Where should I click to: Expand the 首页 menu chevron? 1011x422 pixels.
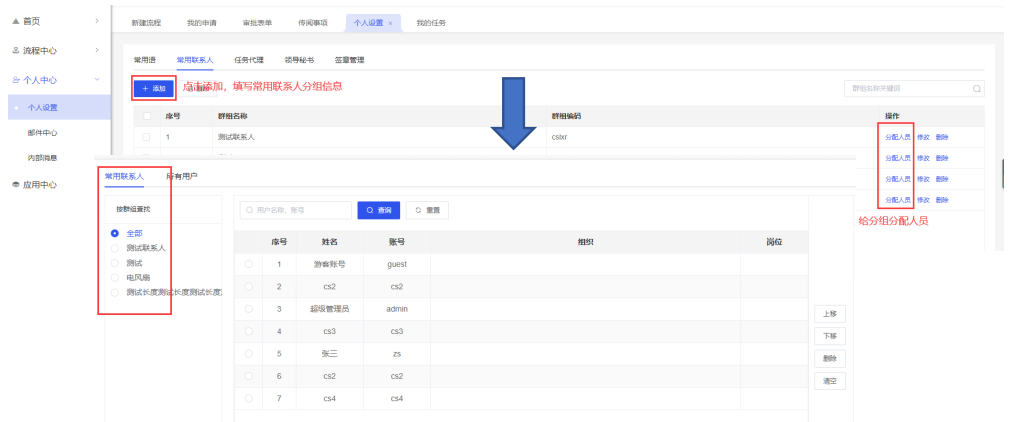pyautogui.click(x=96, y=21)
